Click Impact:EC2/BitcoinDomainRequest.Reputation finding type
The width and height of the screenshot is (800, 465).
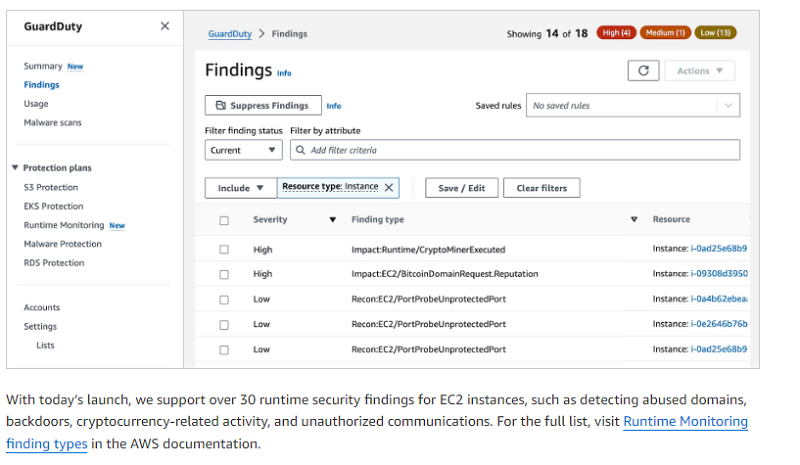(x=445, y=274)
